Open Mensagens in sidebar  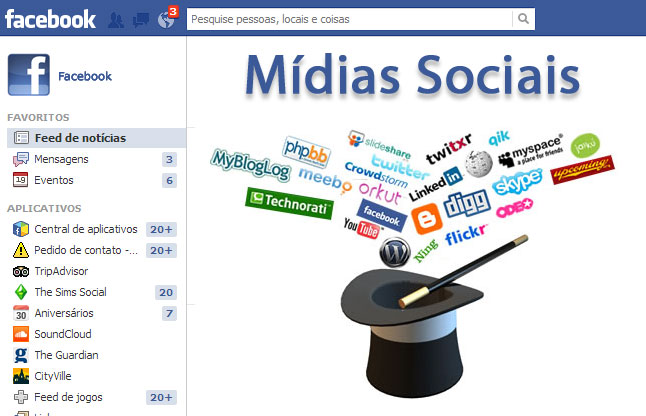[x=61, y=159]
